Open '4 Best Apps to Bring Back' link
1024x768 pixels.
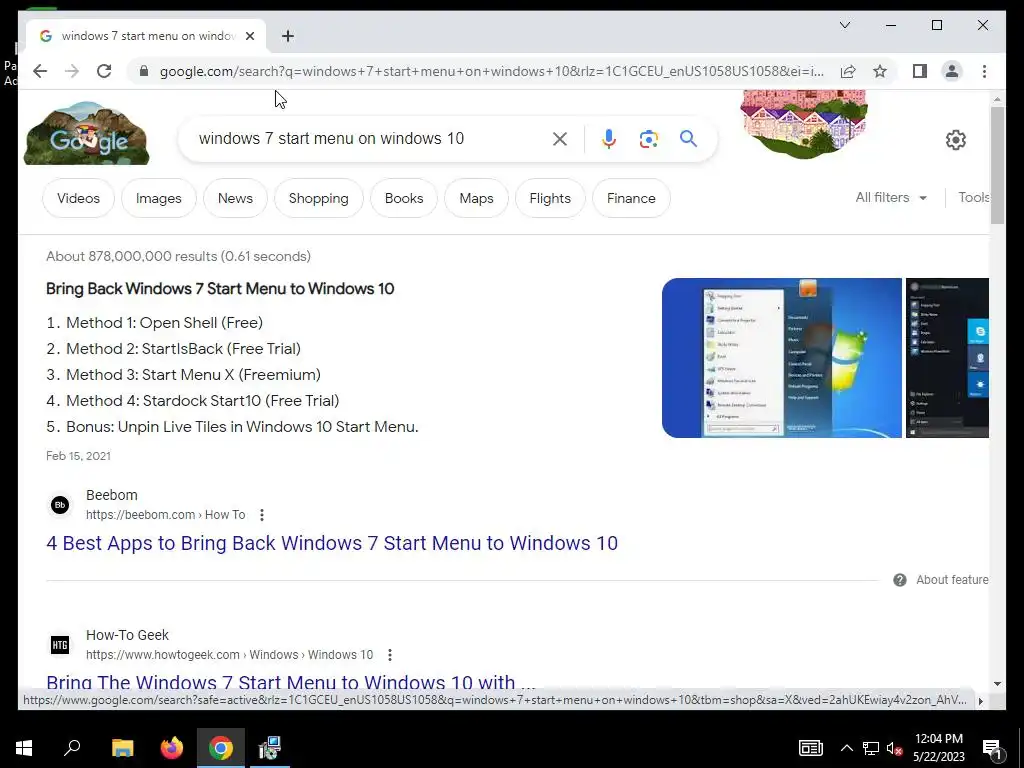(x=332, y=543)
